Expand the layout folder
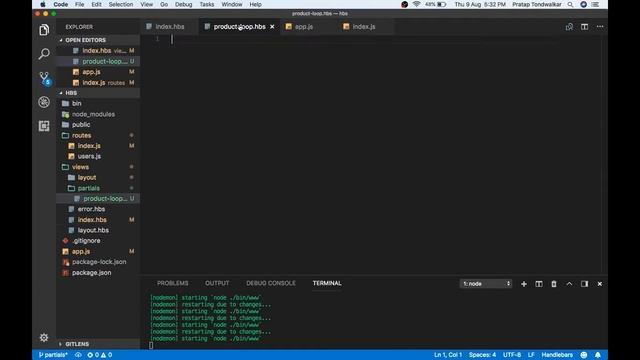This screenshot has width=640, height=360. point(98,178)
